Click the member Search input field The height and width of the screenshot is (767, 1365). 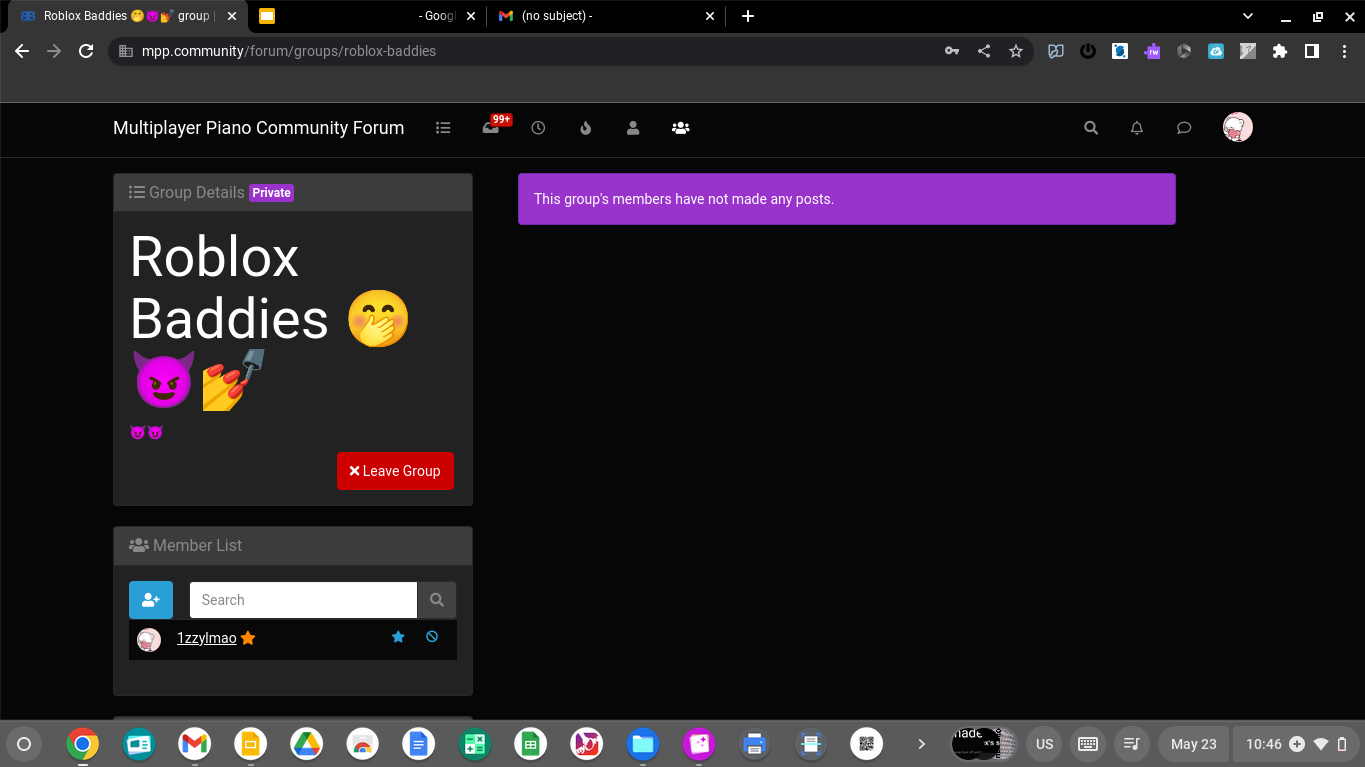coord(303,600)
